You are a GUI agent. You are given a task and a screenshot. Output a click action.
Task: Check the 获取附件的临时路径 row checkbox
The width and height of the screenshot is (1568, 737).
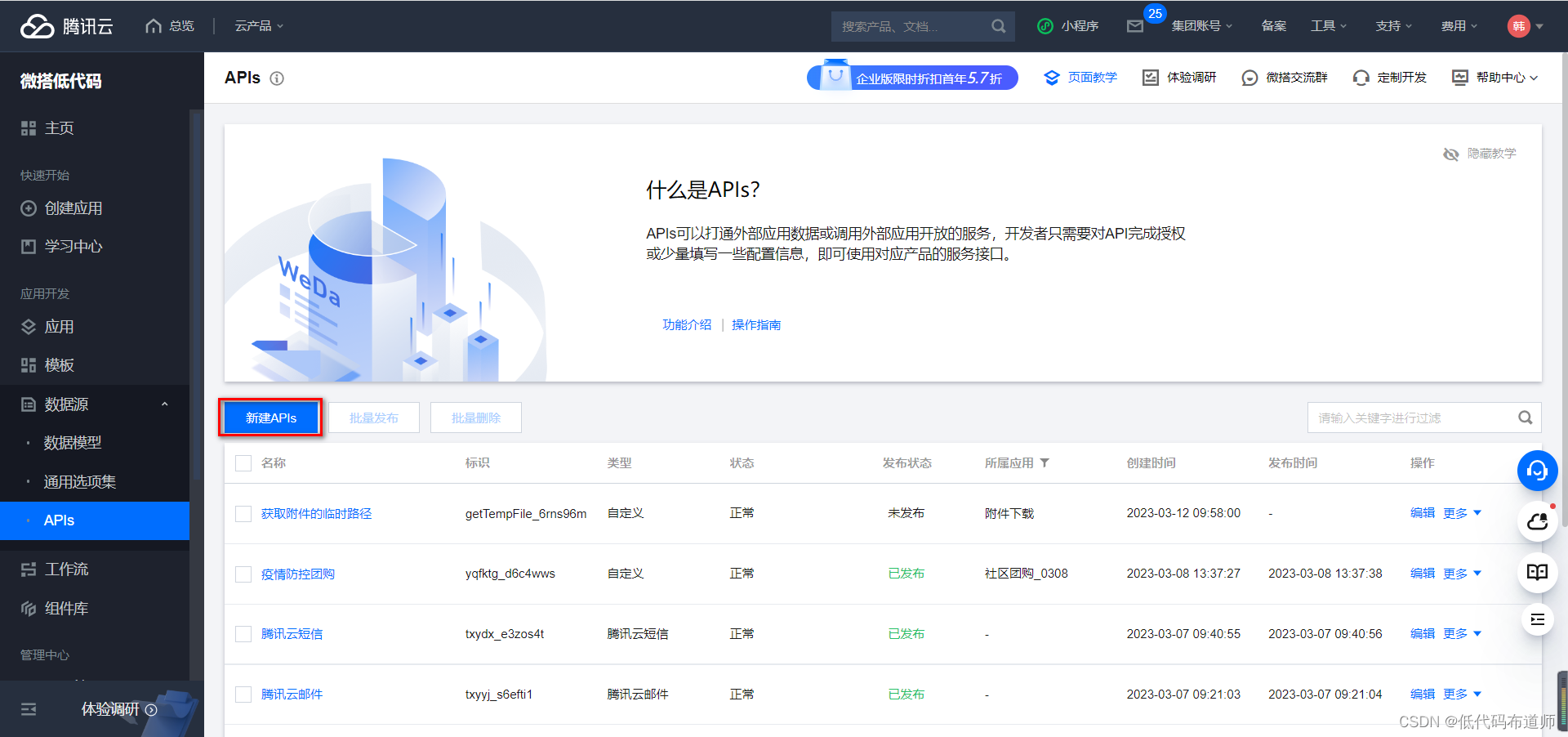tap(243, 514)
